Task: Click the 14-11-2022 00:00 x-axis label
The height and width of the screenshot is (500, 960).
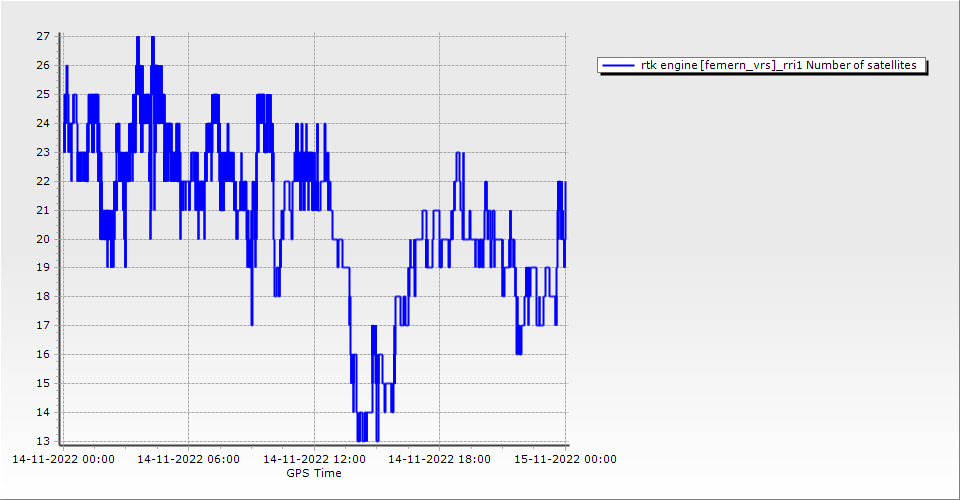Action: tap(62, 460)
